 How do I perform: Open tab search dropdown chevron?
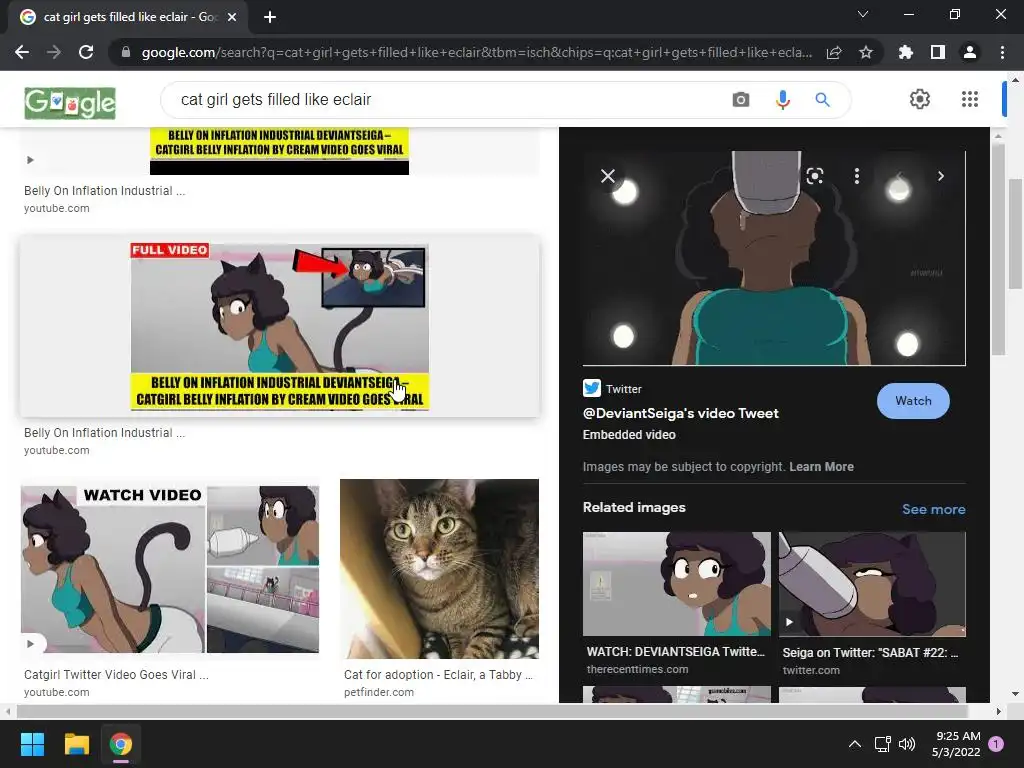pos(863,14)
